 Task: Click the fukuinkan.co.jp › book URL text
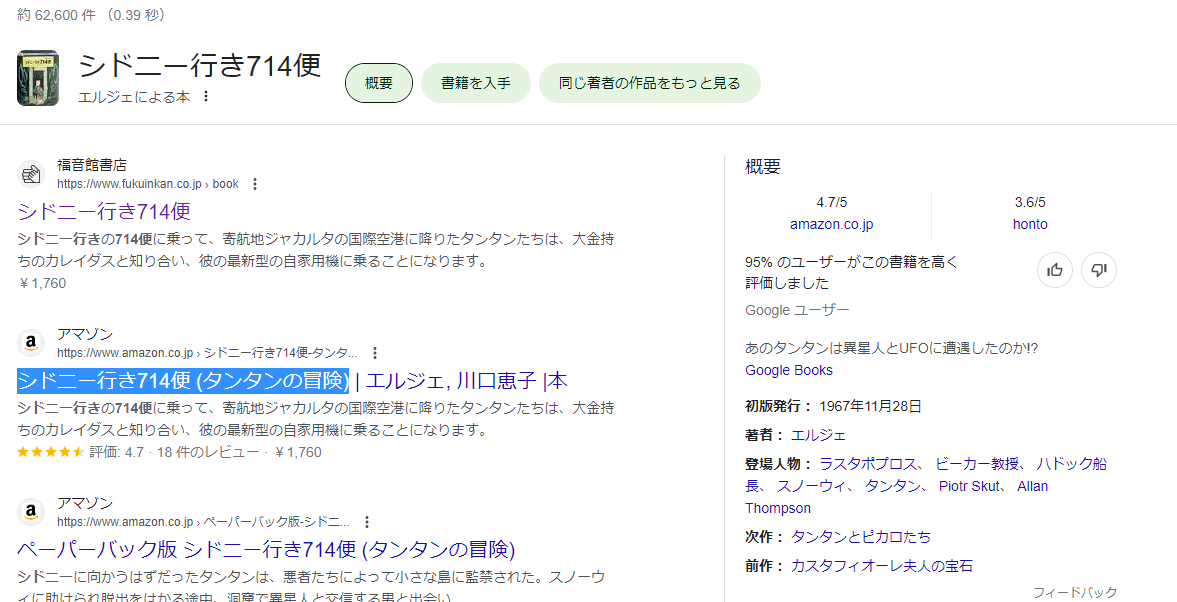coord(148,184)
